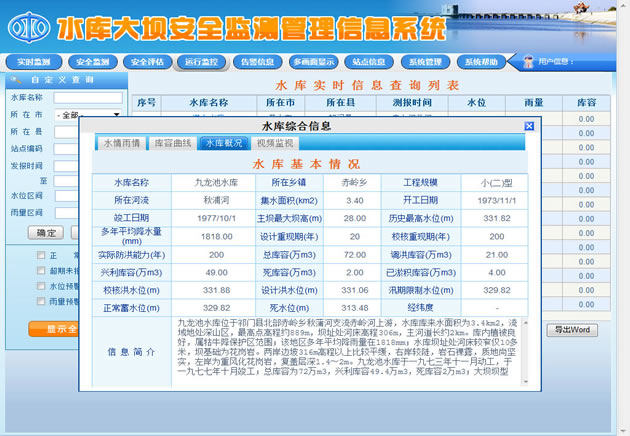Open the 实时监测 navigation item
Screen dimensions: 630x436
[35, 62]
